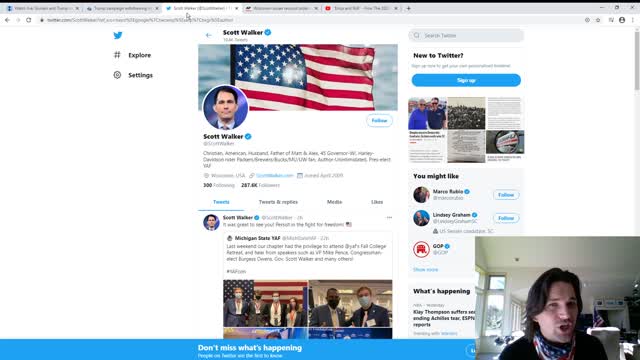Open the Chrome three-dot menu

pos(633,20)
